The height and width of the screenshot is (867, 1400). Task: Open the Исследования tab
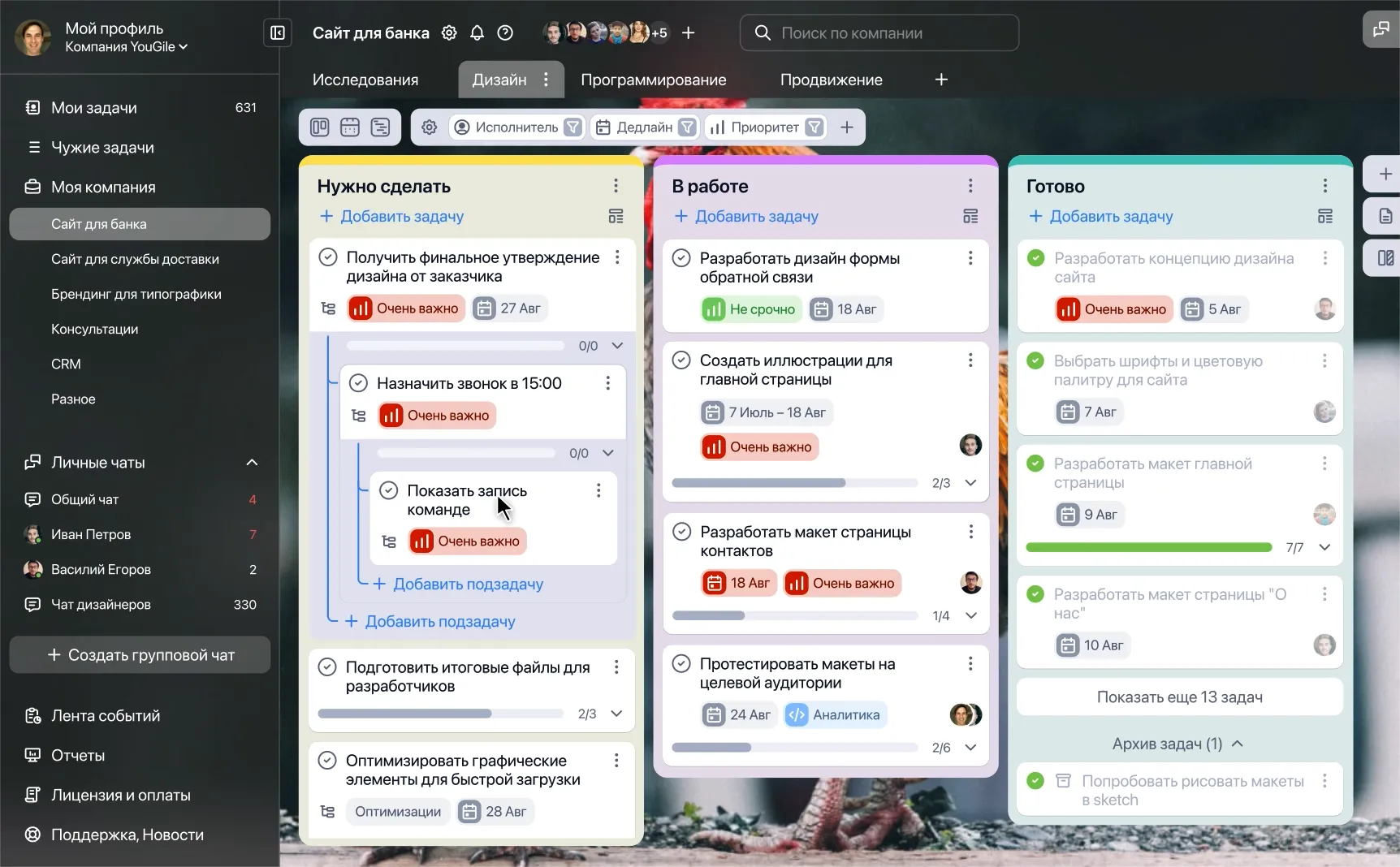tap(365, 80)
